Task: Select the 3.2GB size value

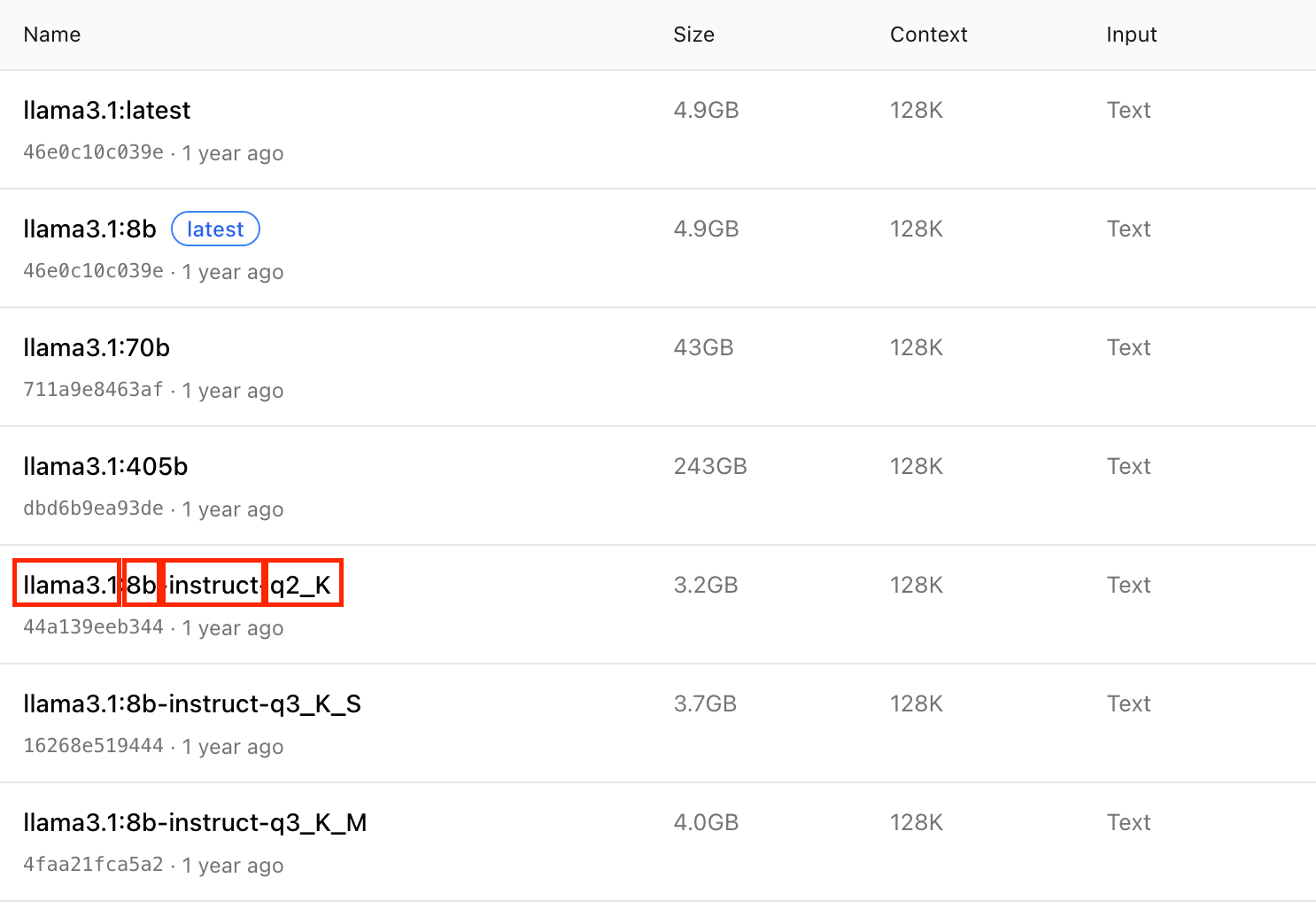Action: click(x=706, y=585)
